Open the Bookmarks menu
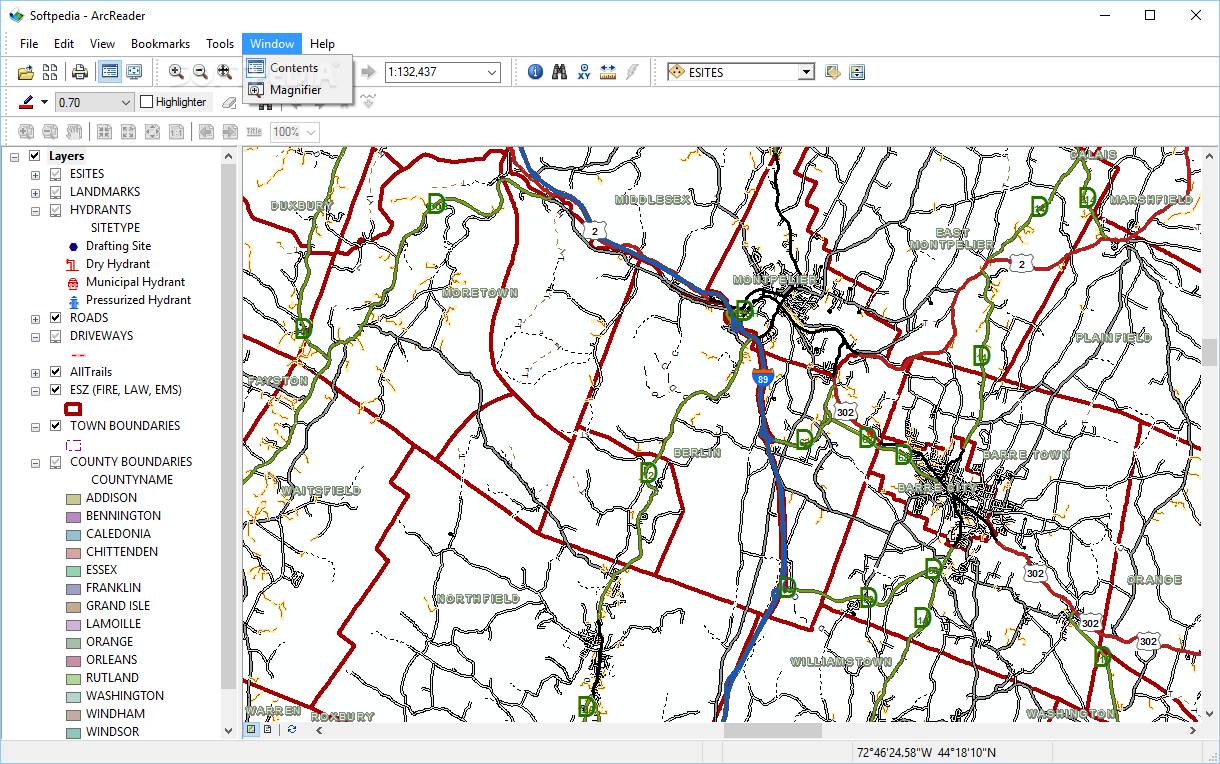 point(160,44)
